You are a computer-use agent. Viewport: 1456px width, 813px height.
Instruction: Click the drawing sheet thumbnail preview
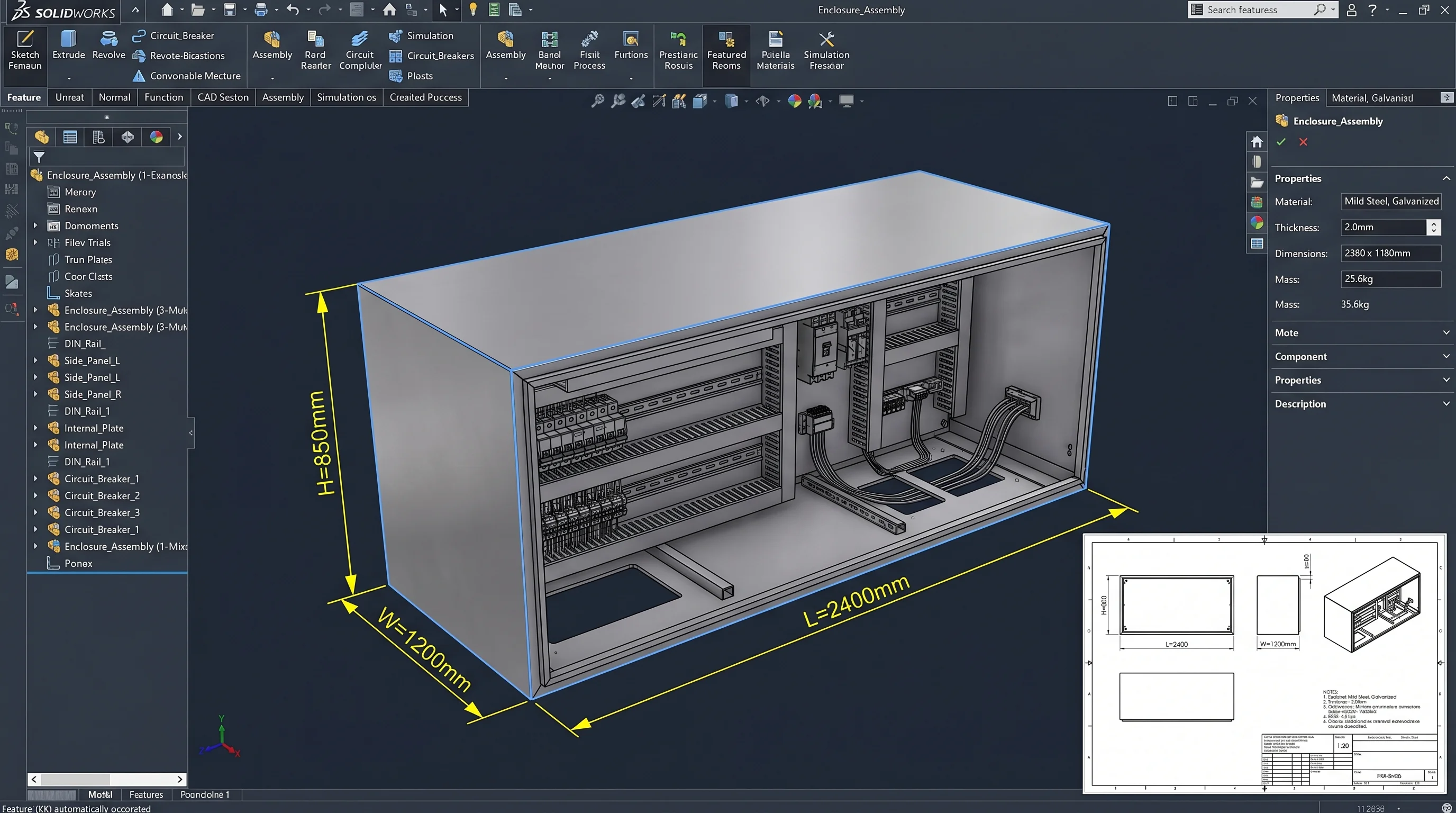point(1264,663)
